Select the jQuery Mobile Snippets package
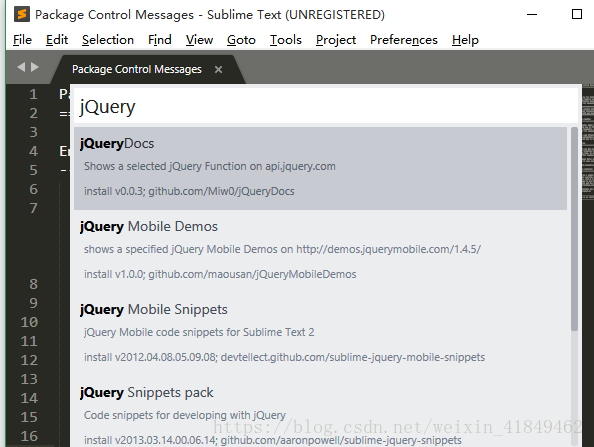594x447 pixels. 320,334
